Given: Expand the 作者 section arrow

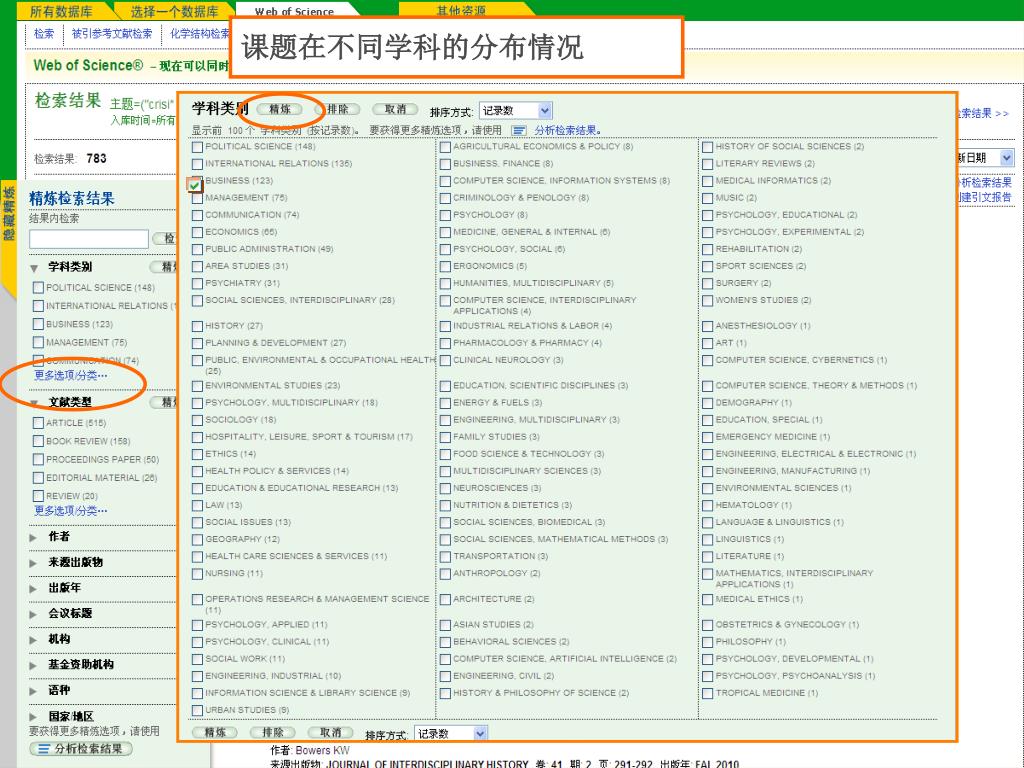Looking at the screenshot, I should (x=35, y=537).
